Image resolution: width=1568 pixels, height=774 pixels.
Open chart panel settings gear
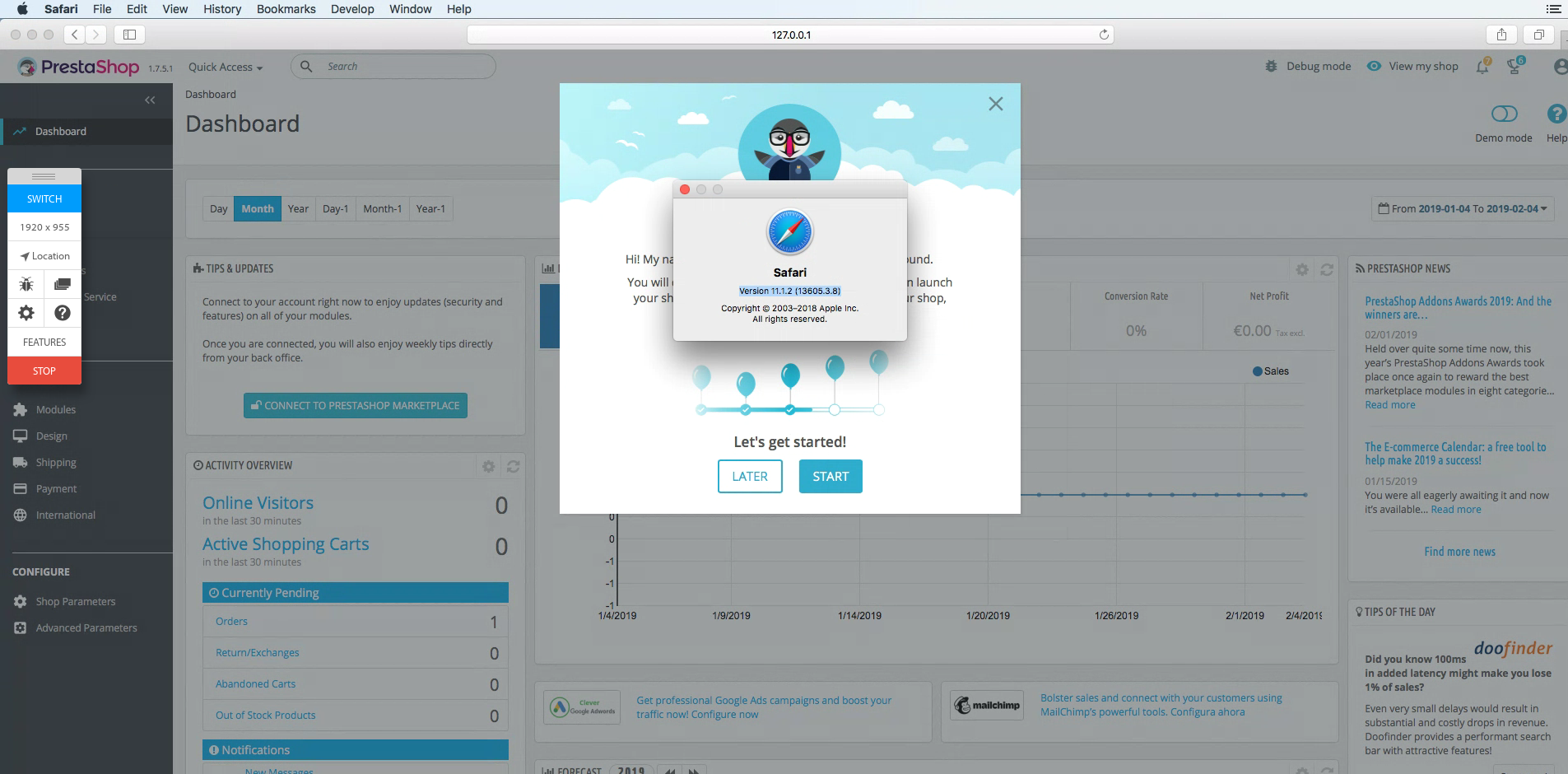coord(1302,269)
